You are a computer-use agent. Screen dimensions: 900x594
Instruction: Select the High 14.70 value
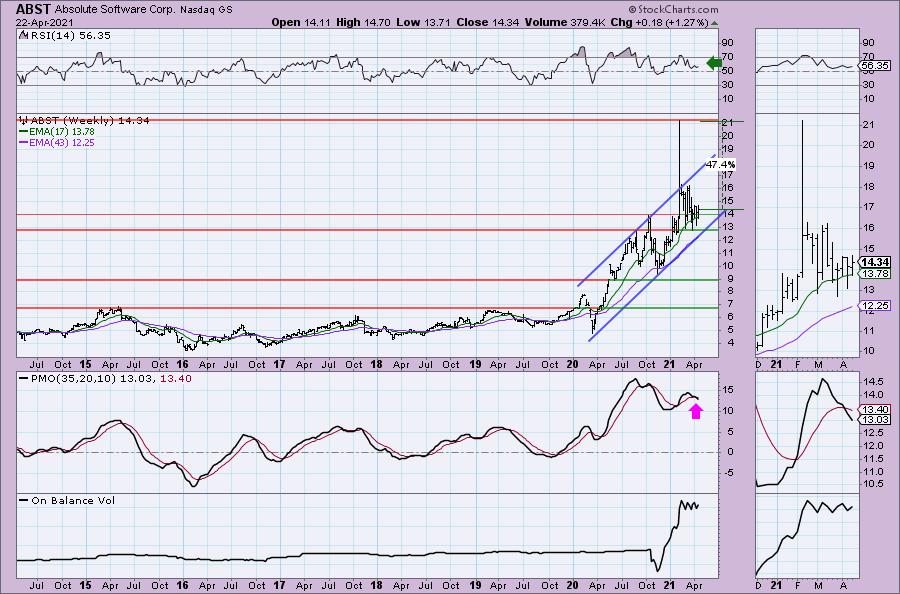click(363, 22)
